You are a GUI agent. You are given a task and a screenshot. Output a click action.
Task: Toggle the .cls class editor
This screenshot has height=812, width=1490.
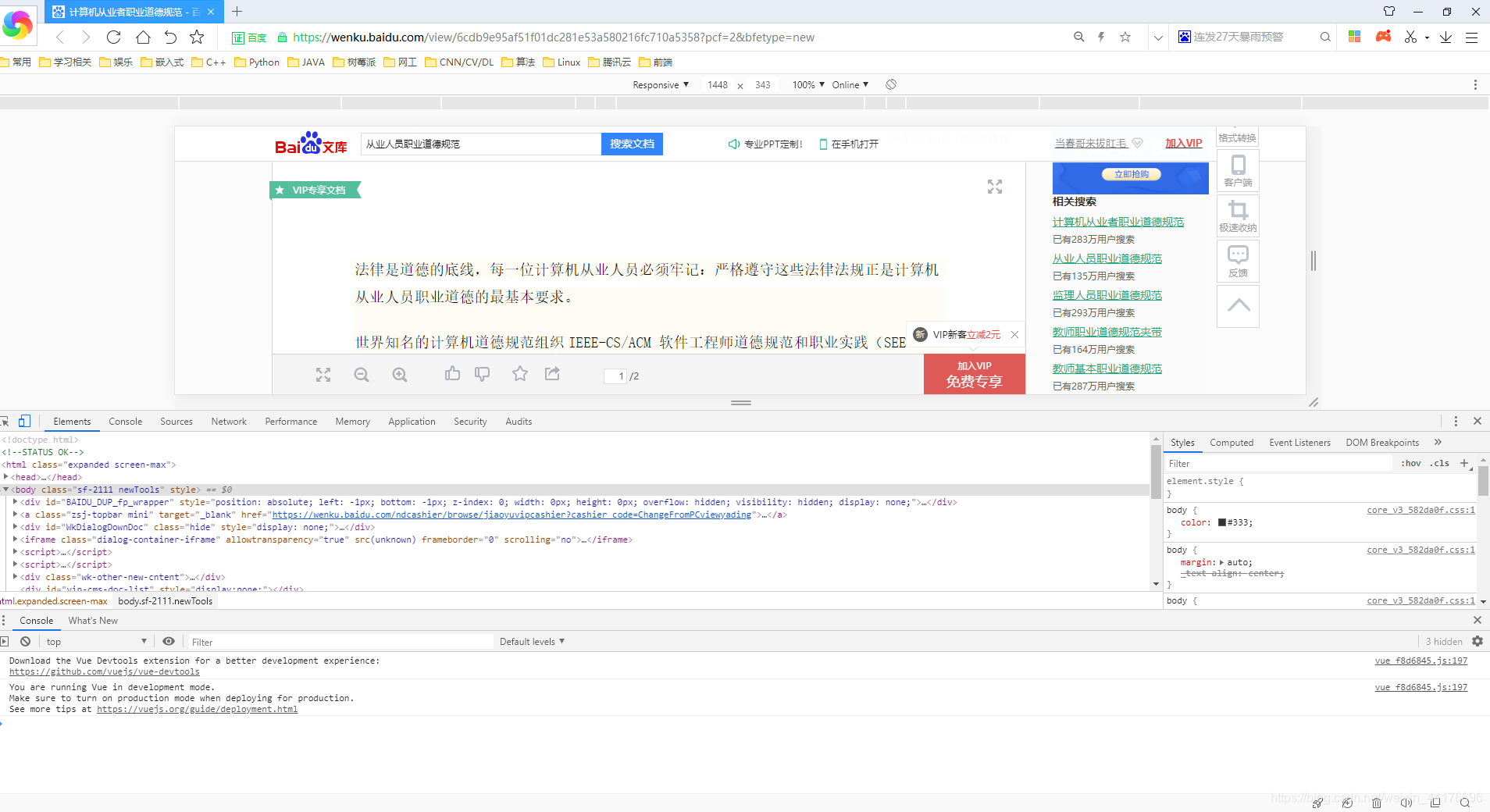(x=1440, y=463)
